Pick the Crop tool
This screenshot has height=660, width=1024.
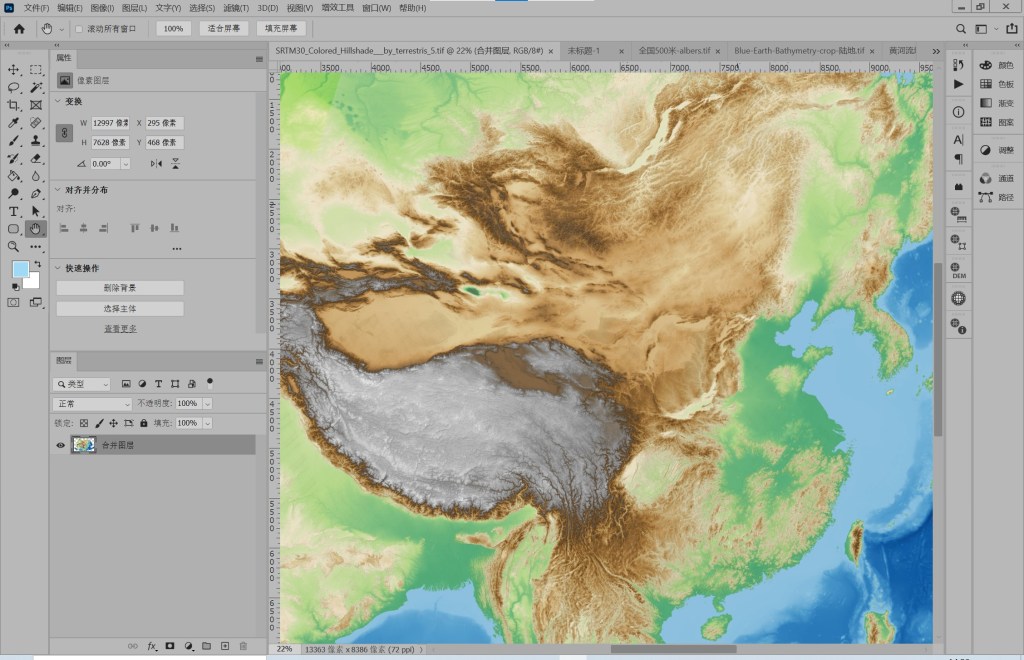point(14,105)
